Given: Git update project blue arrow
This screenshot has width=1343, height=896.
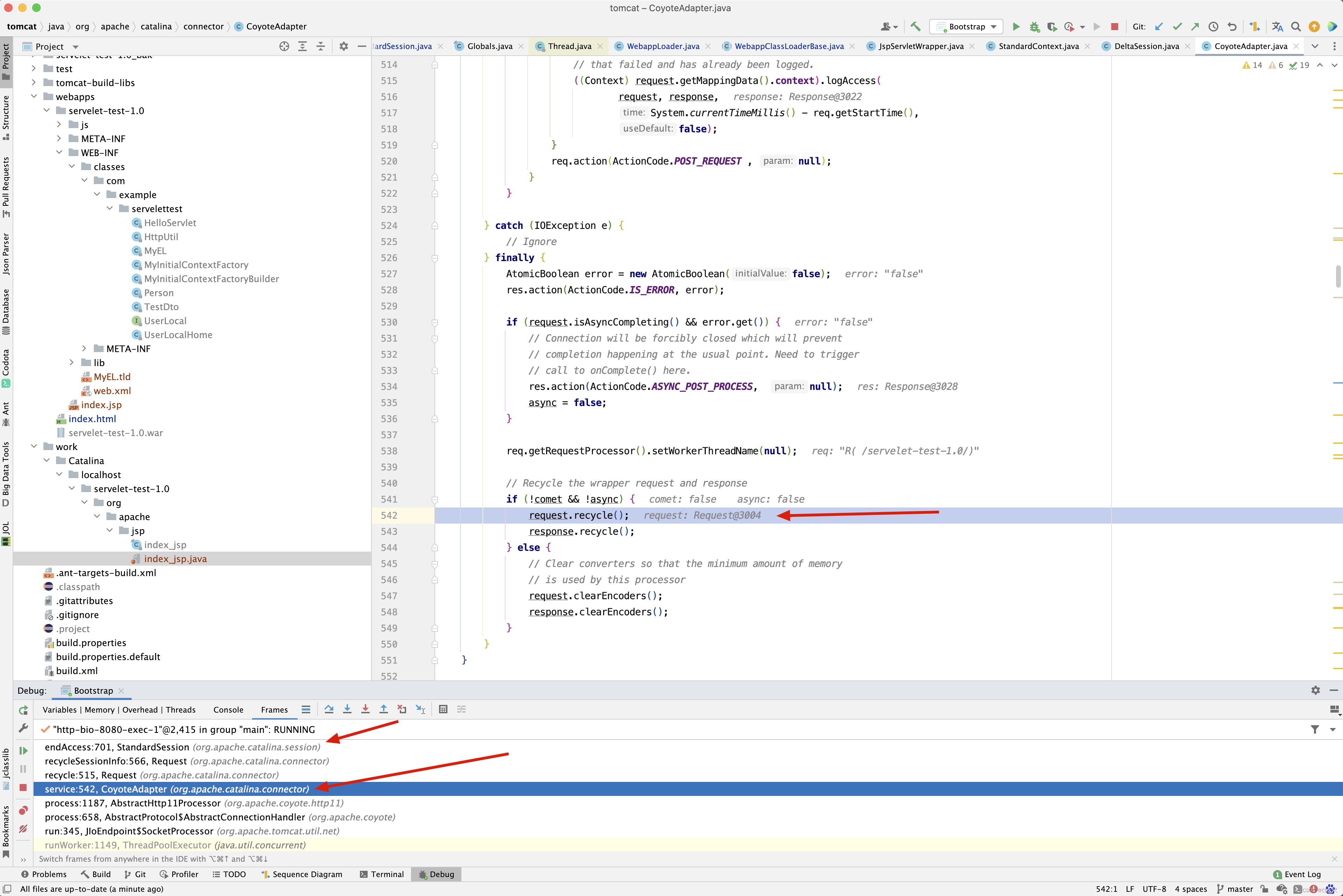Looking at the screenshot, I should coord(1159,26).
